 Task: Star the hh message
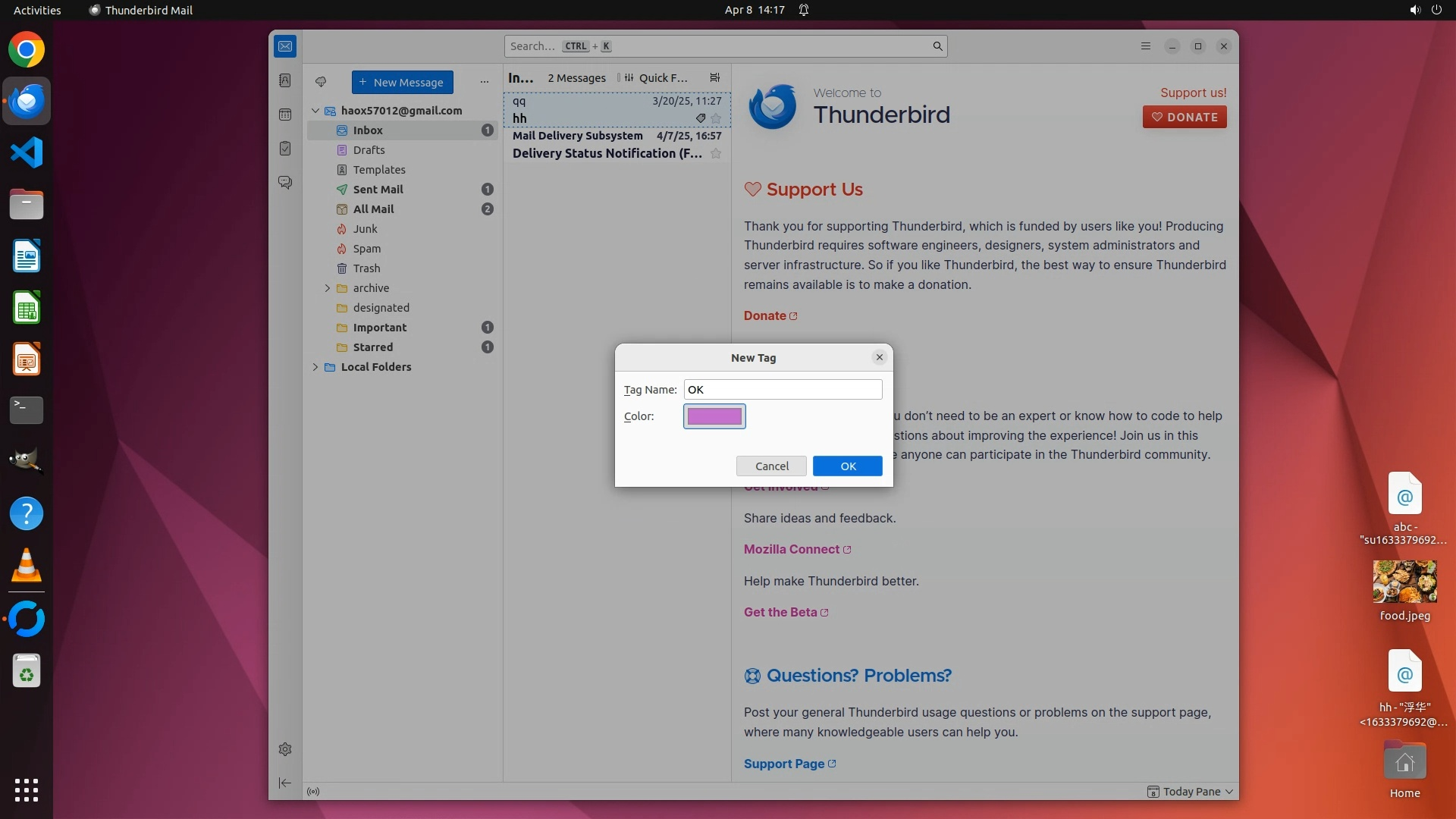716,118
